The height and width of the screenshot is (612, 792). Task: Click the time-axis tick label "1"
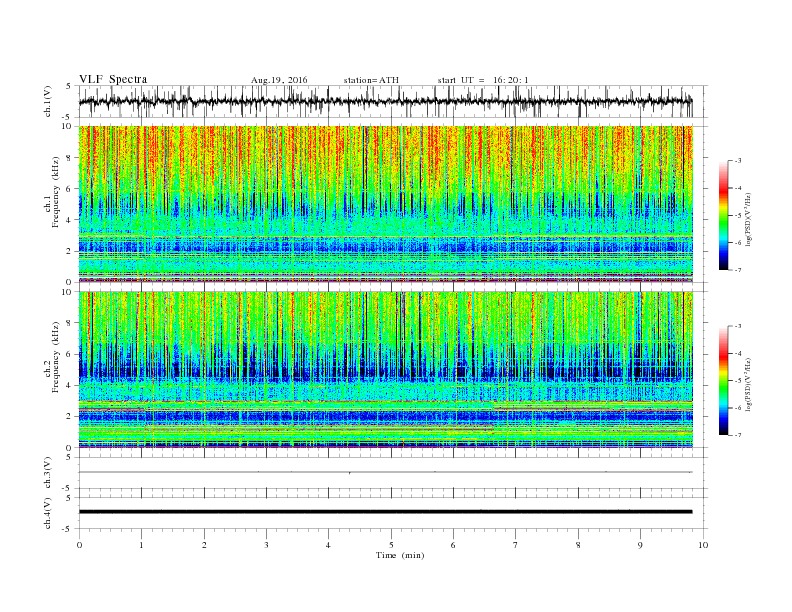[x=141, y=545]
